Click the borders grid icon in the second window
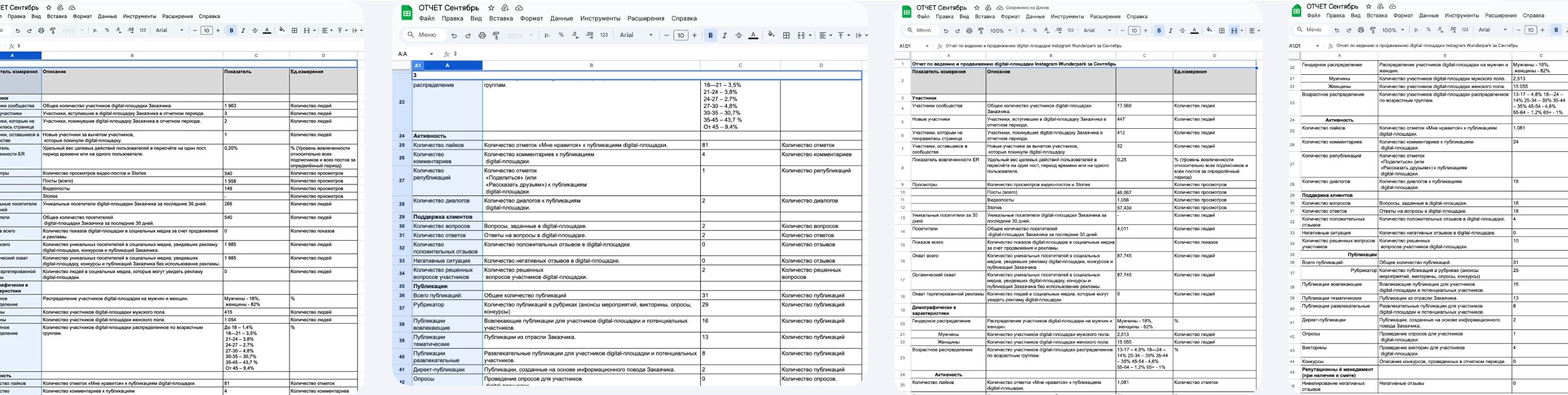Image resolution: width=1568 pixels, height=395 pixels. [787, 35]
